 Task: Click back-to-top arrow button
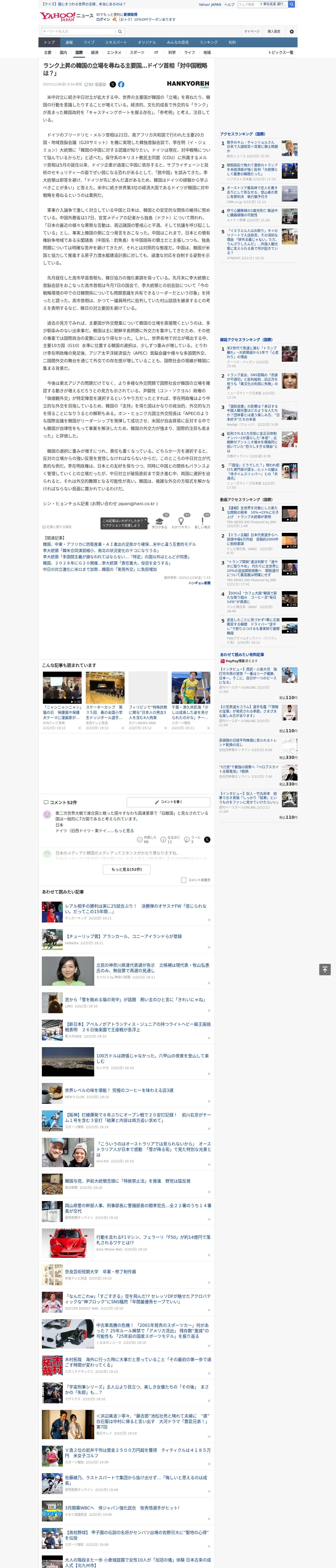click(325, 970)
